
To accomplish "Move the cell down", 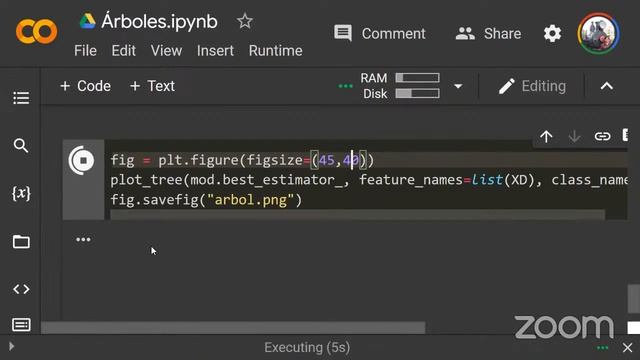I will [x=574, y=136].
